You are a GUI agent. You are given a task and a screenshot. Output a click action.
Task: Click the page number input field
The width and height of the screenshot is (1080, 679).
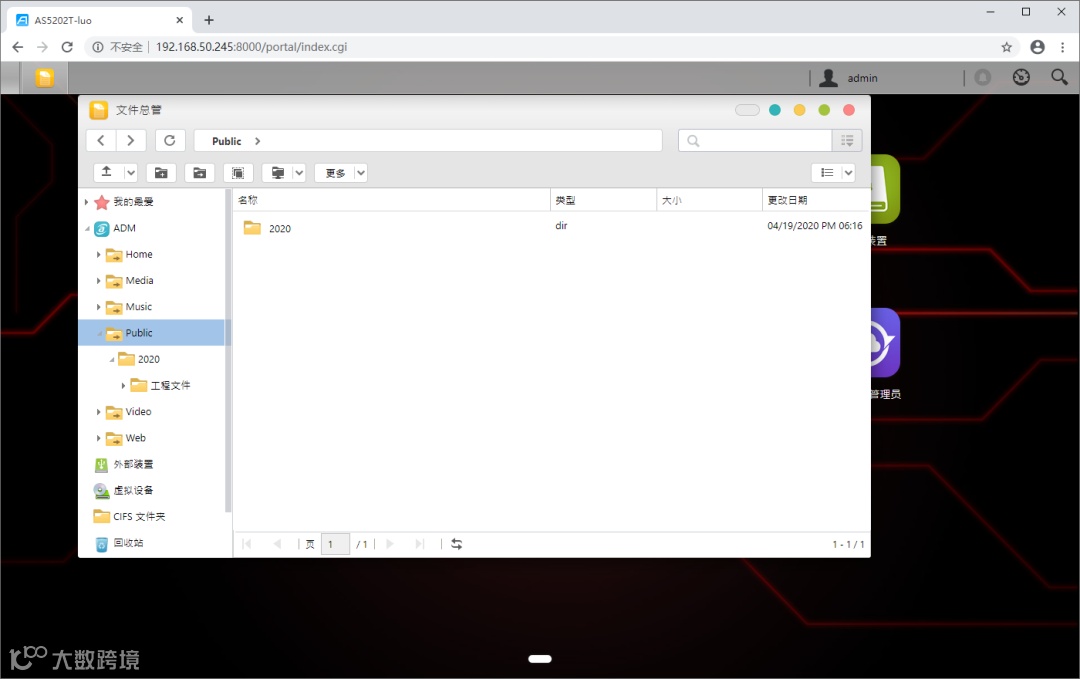coord(334,543)
